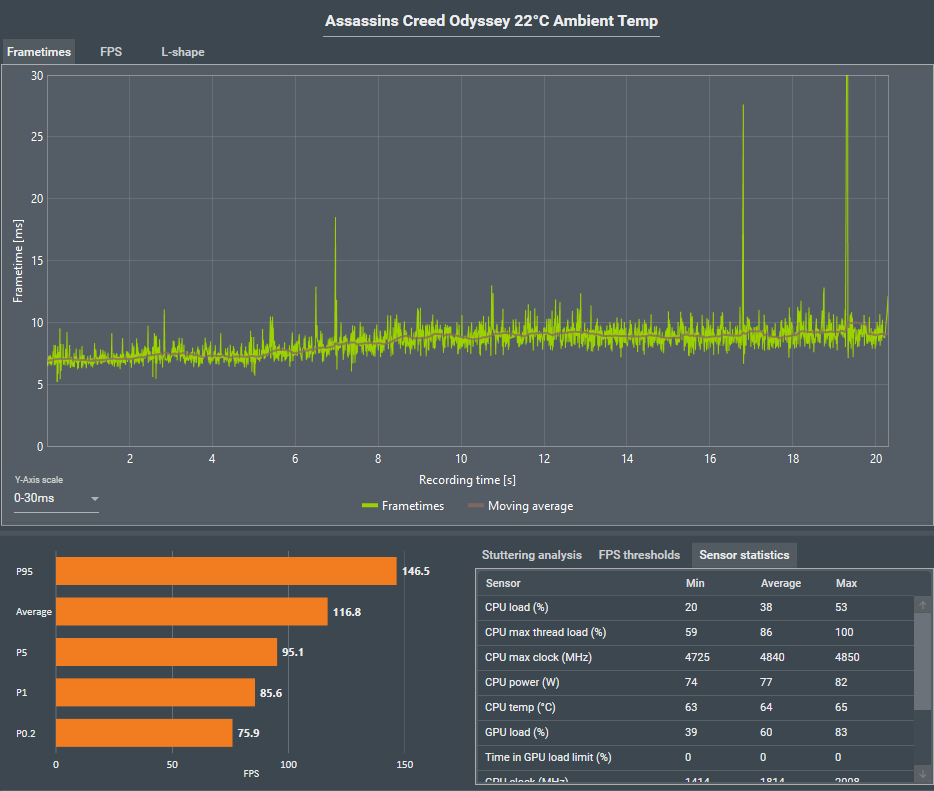Screen dimensions: 934x791
Task: Click the Frametime [ms] axis label
Action: (x=18, y=261)
